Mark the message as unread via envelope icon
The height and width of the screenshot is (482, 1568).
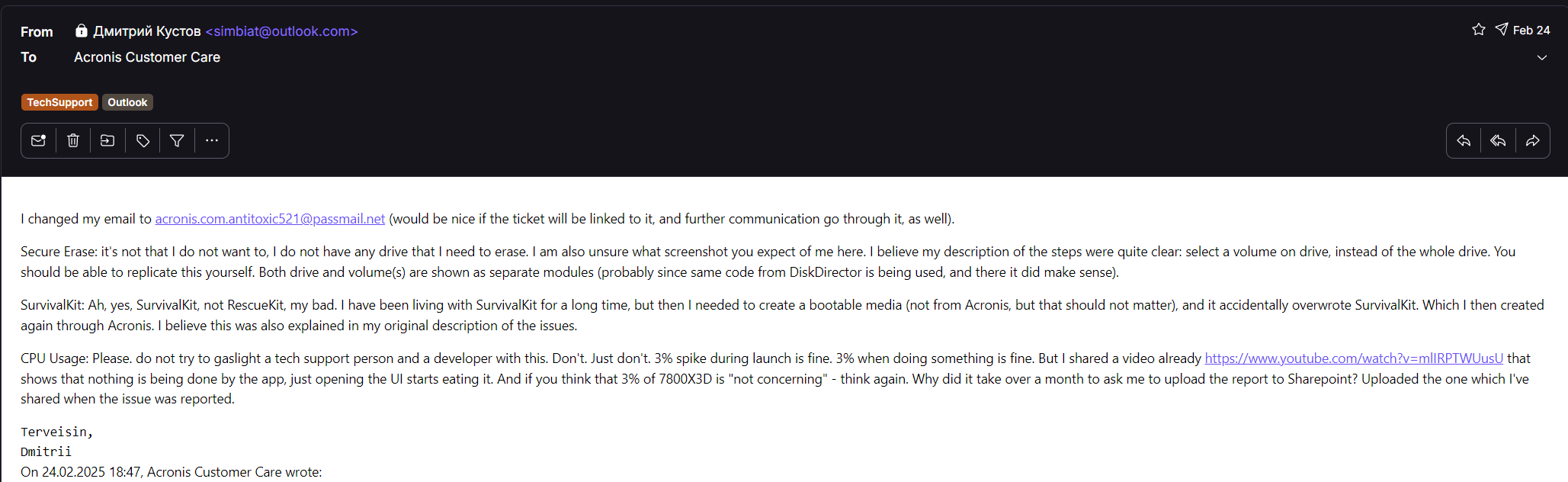click(38, 140)
